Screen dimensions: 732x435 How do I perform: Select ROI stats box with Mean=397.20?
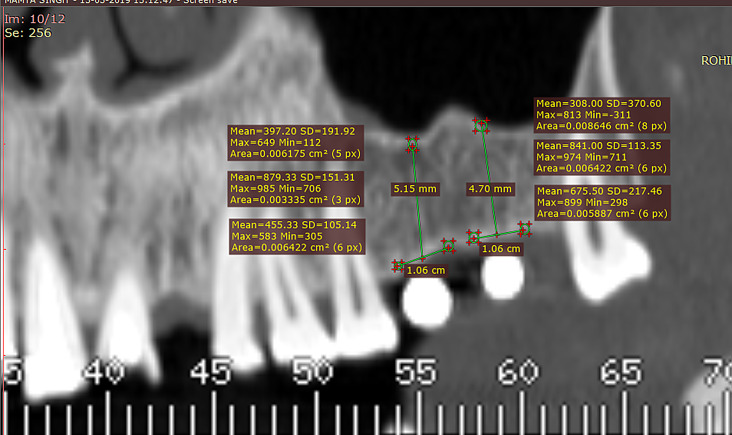point(297,142)
